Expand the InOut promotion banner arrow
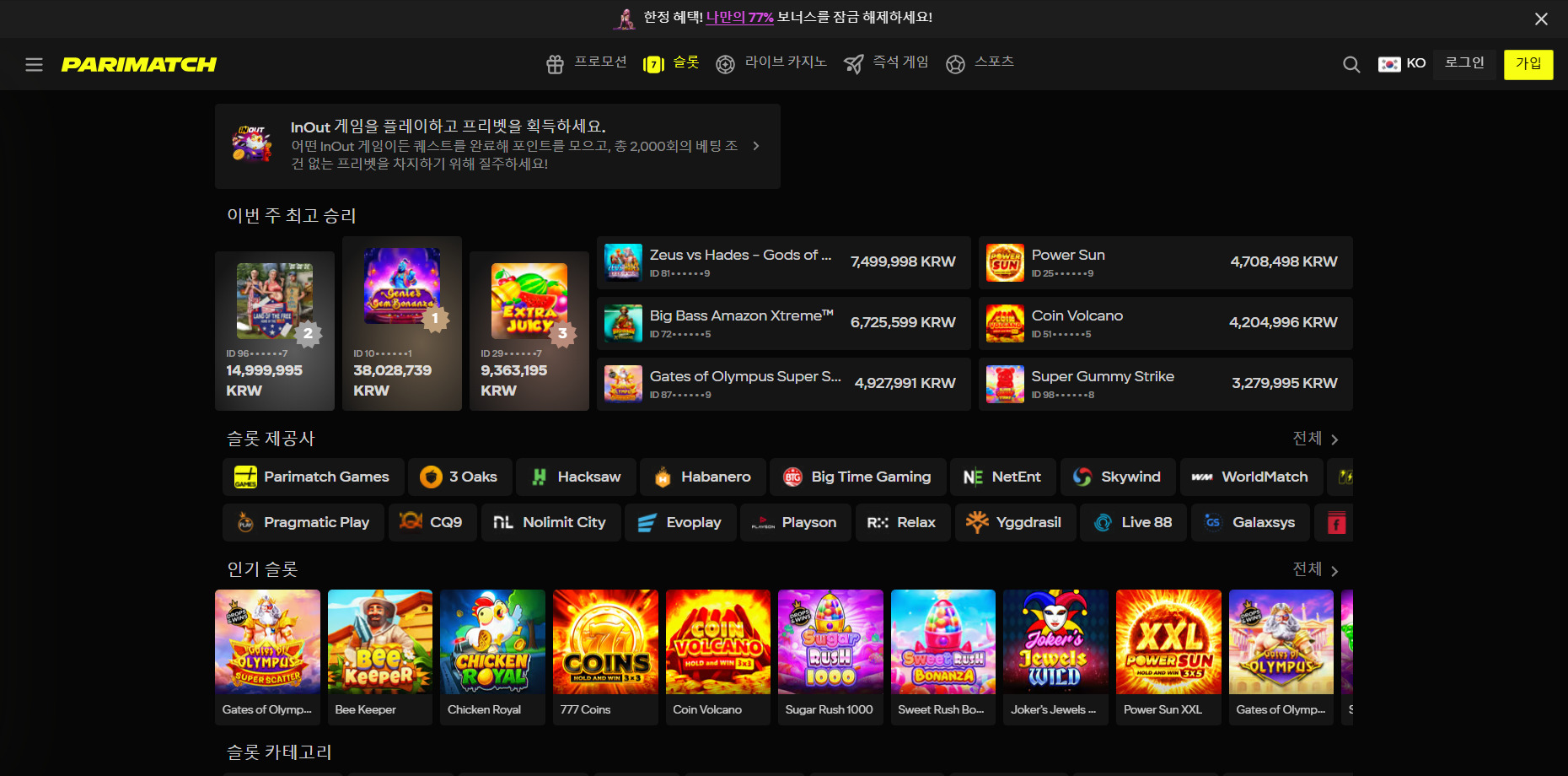This screenshot has width=1568, height=776. click(x=756, y=146)
